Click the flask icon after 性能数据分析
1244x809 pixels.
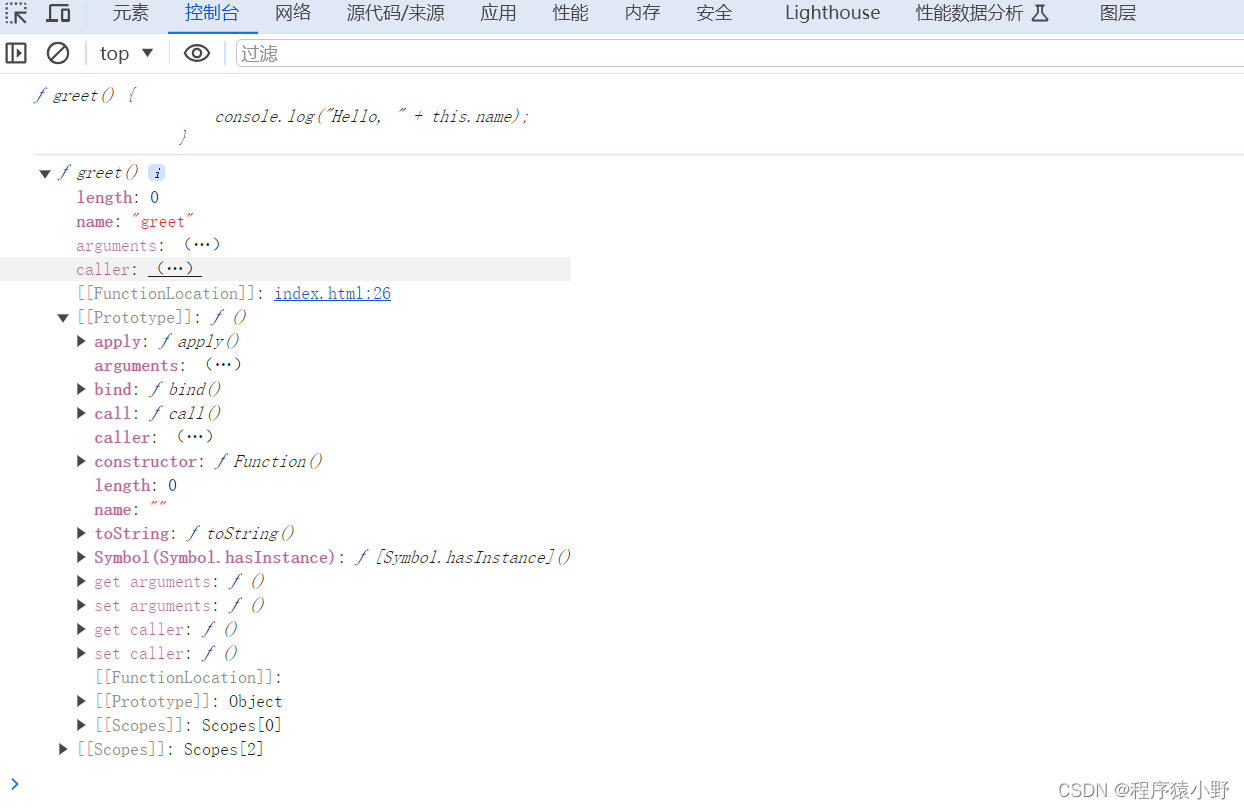[1040, 14]
